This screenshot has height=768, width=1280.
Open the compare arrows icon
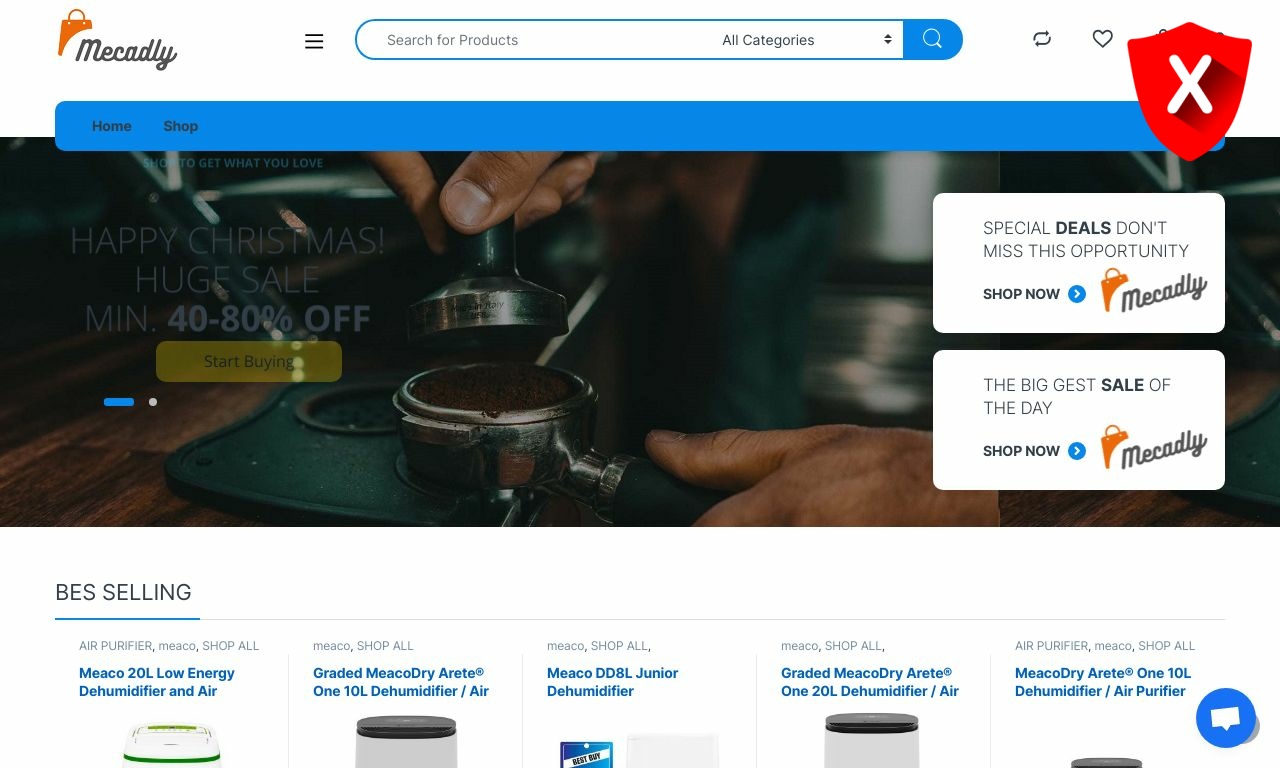point(1042,39)
